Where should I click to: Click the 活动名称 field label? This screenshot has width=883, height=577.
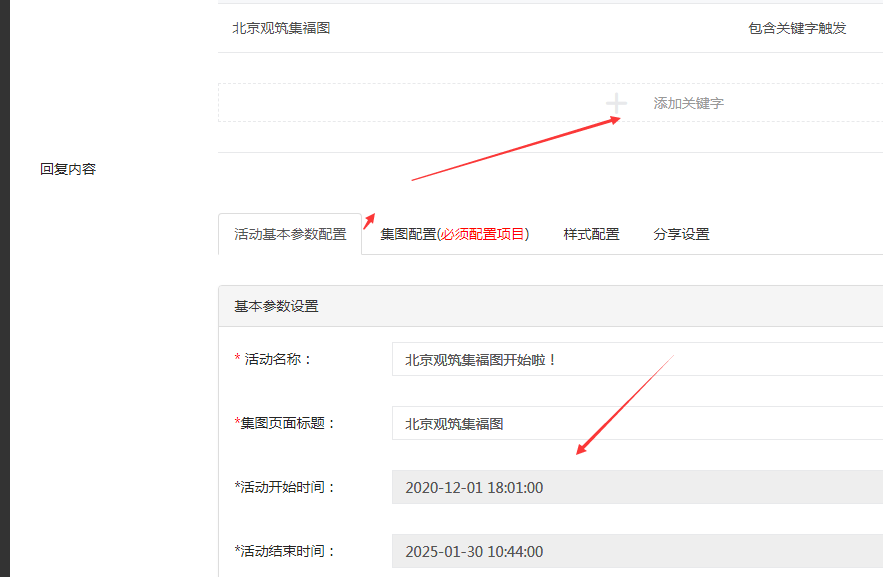coord(273,359)
